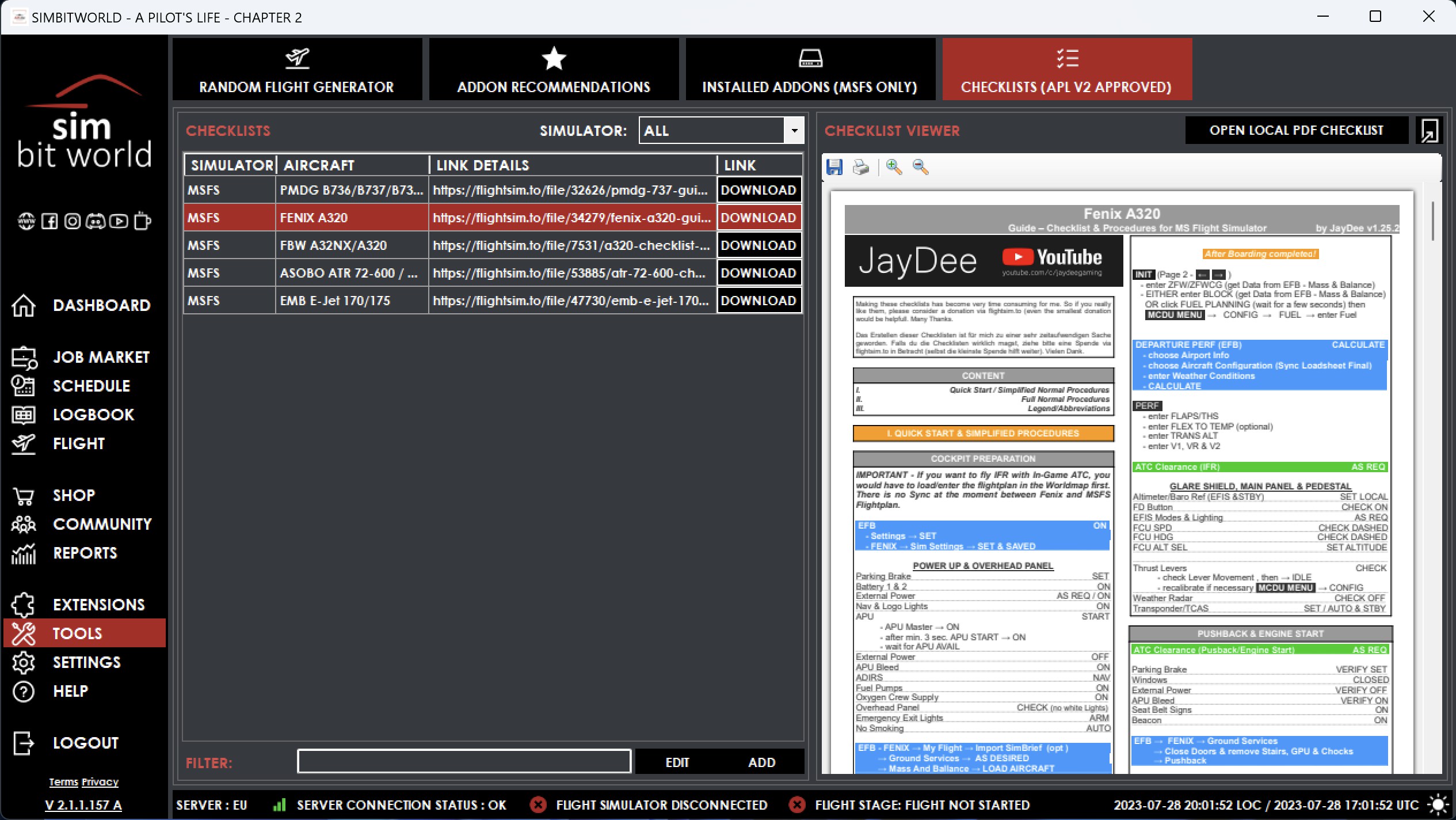The height and width of the screenshot is (820, 1456).
Task: Open the Discord icon link
Action: 96,221
